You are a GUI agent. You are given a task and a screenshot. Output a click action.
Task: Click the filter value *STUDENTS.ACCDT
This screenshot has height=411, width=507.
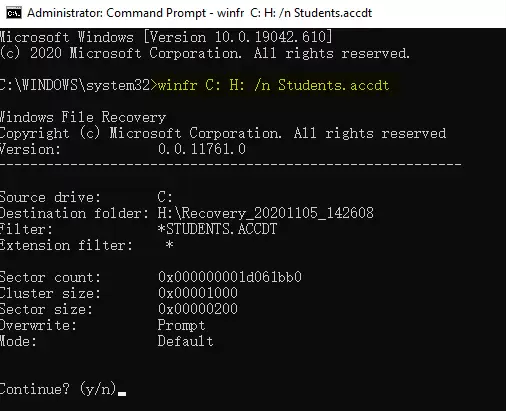[217, 229]
